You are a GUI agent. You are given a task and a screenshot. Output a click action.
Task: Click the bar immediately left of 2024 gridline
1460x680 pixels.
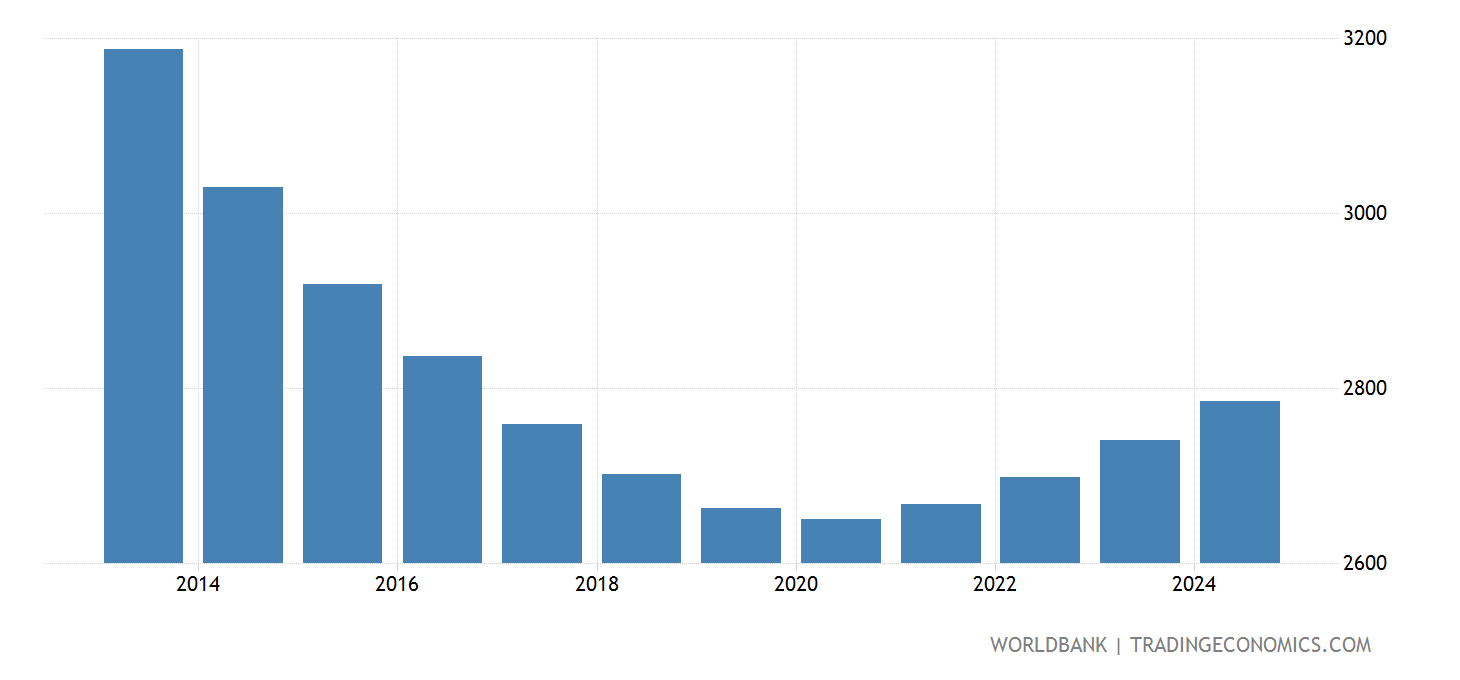(1139, 501)
